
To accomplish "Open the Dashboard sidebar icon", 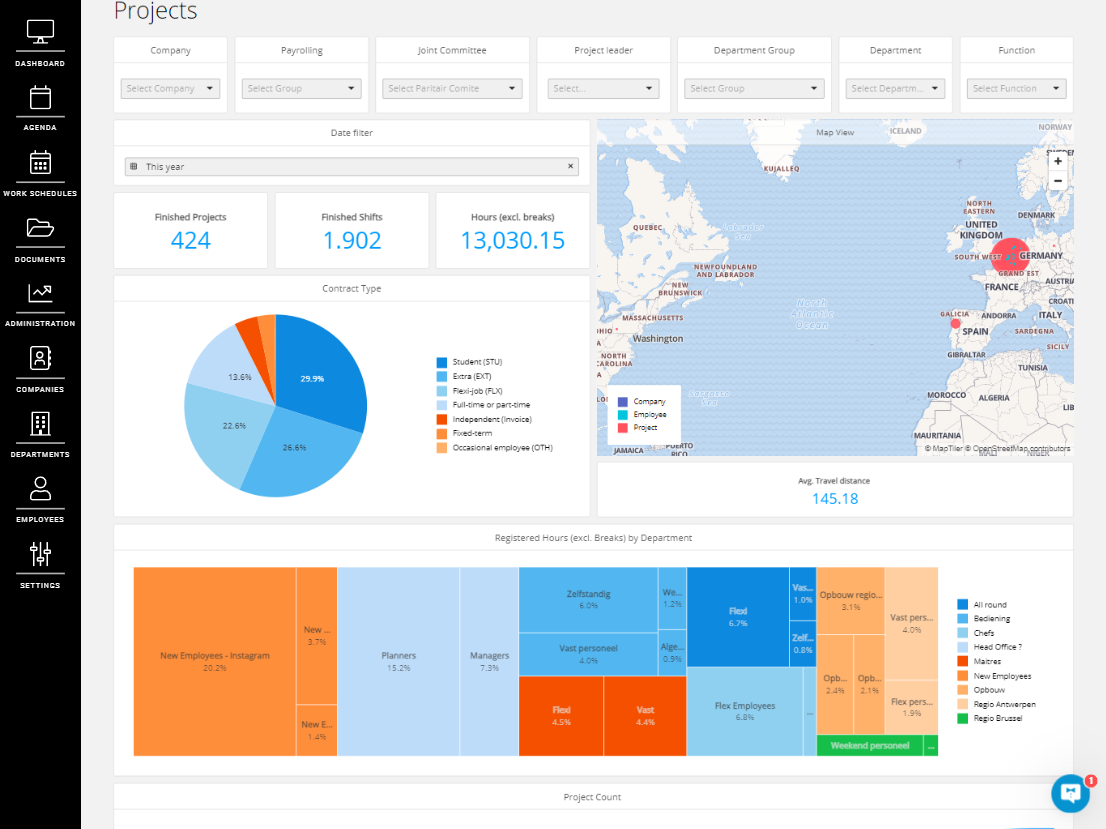I will [40, 32].
